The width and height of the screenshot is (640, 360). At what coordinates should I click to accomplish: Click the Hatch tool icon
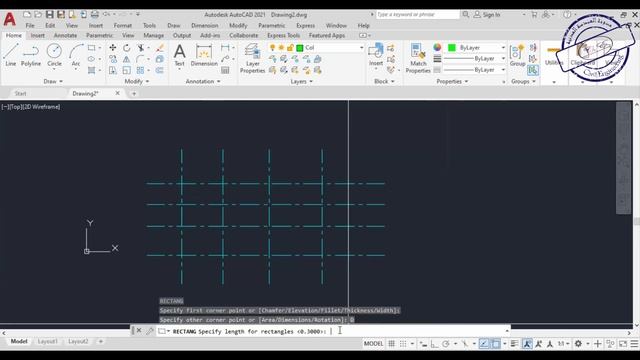[91, 70]
